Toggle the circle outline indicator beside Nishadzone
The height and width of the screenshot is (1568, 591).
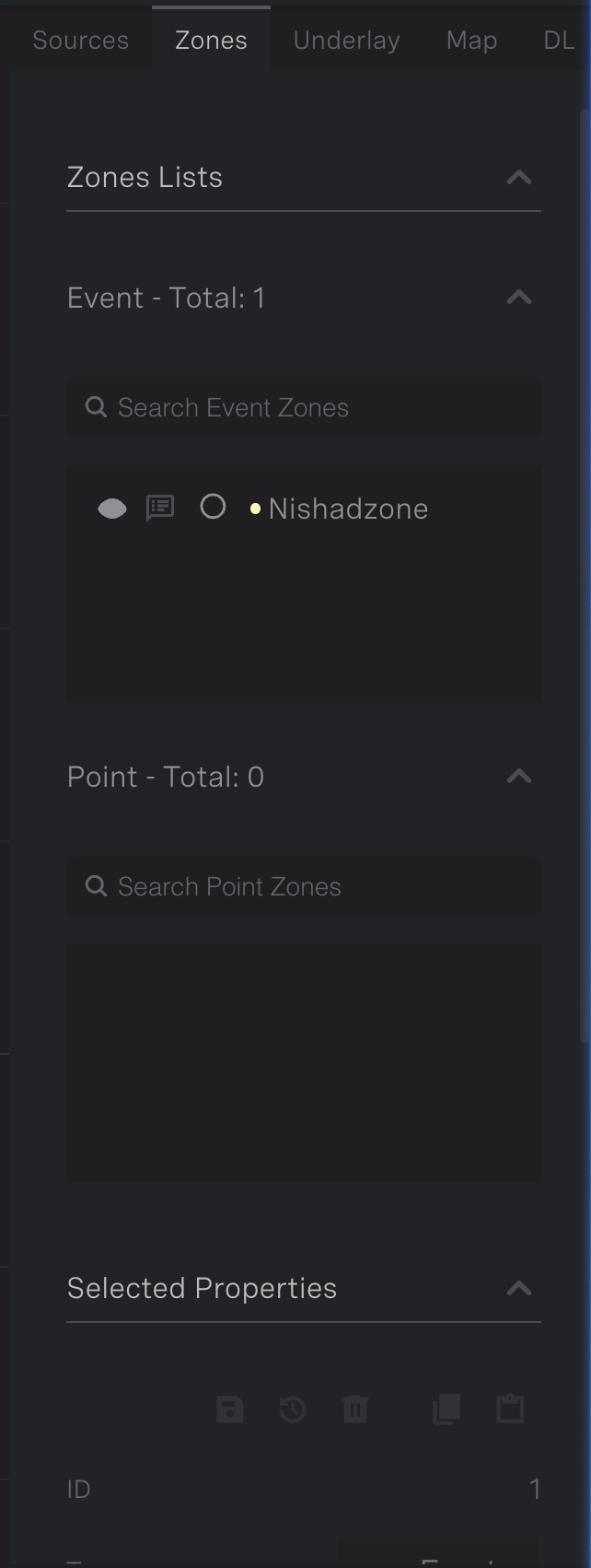click(x=212, y=508)
